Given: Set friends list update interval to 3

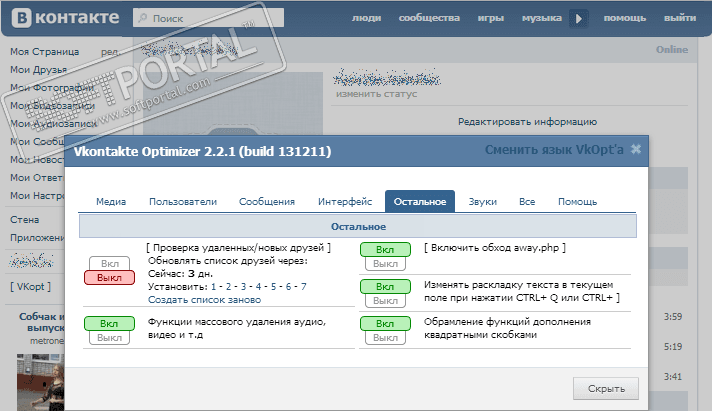Looking at the screenshot, I should [243, 287].
